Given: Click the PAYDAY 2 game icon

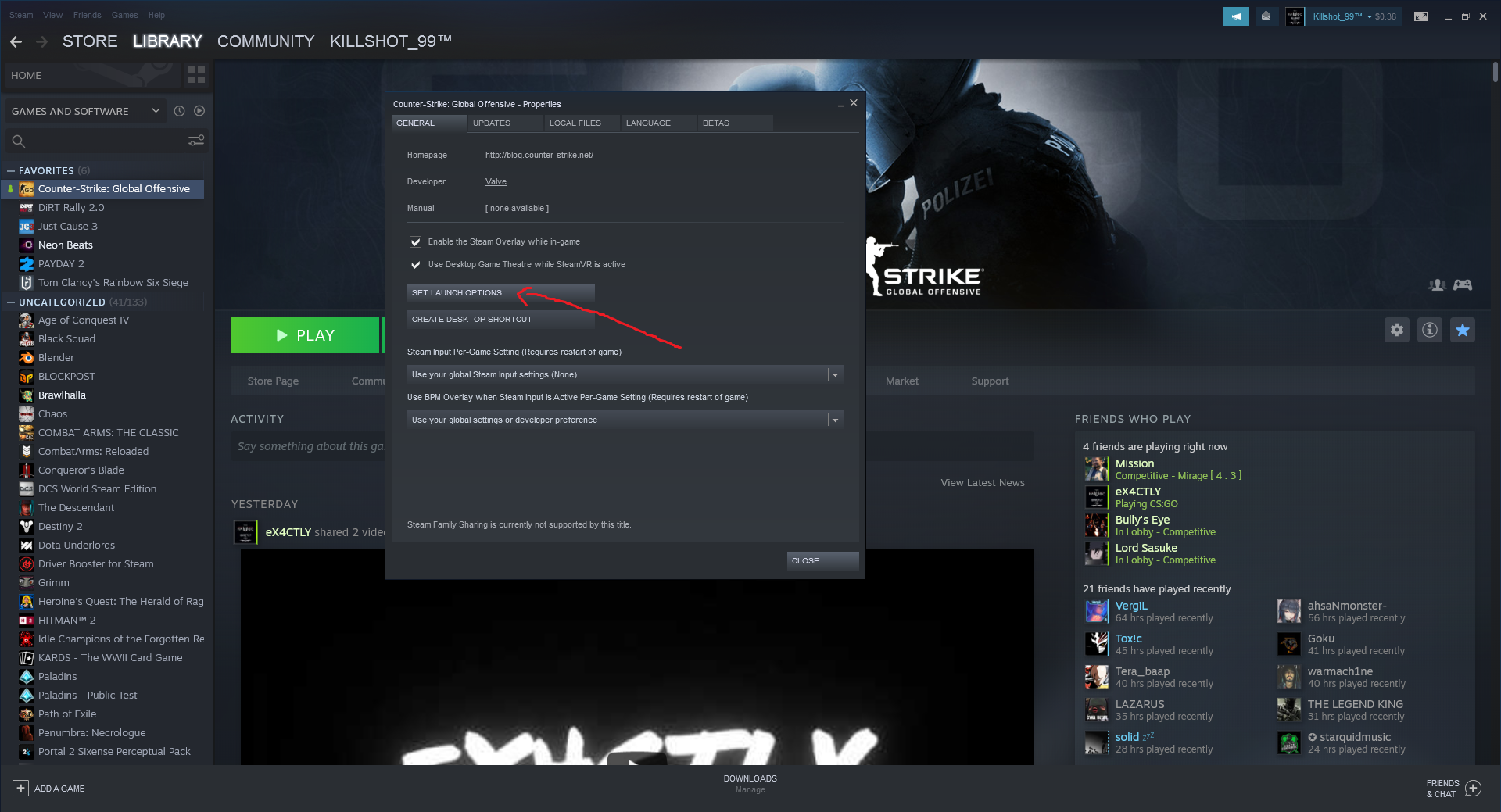Looking at the screenshot, I should pos(27,264).
